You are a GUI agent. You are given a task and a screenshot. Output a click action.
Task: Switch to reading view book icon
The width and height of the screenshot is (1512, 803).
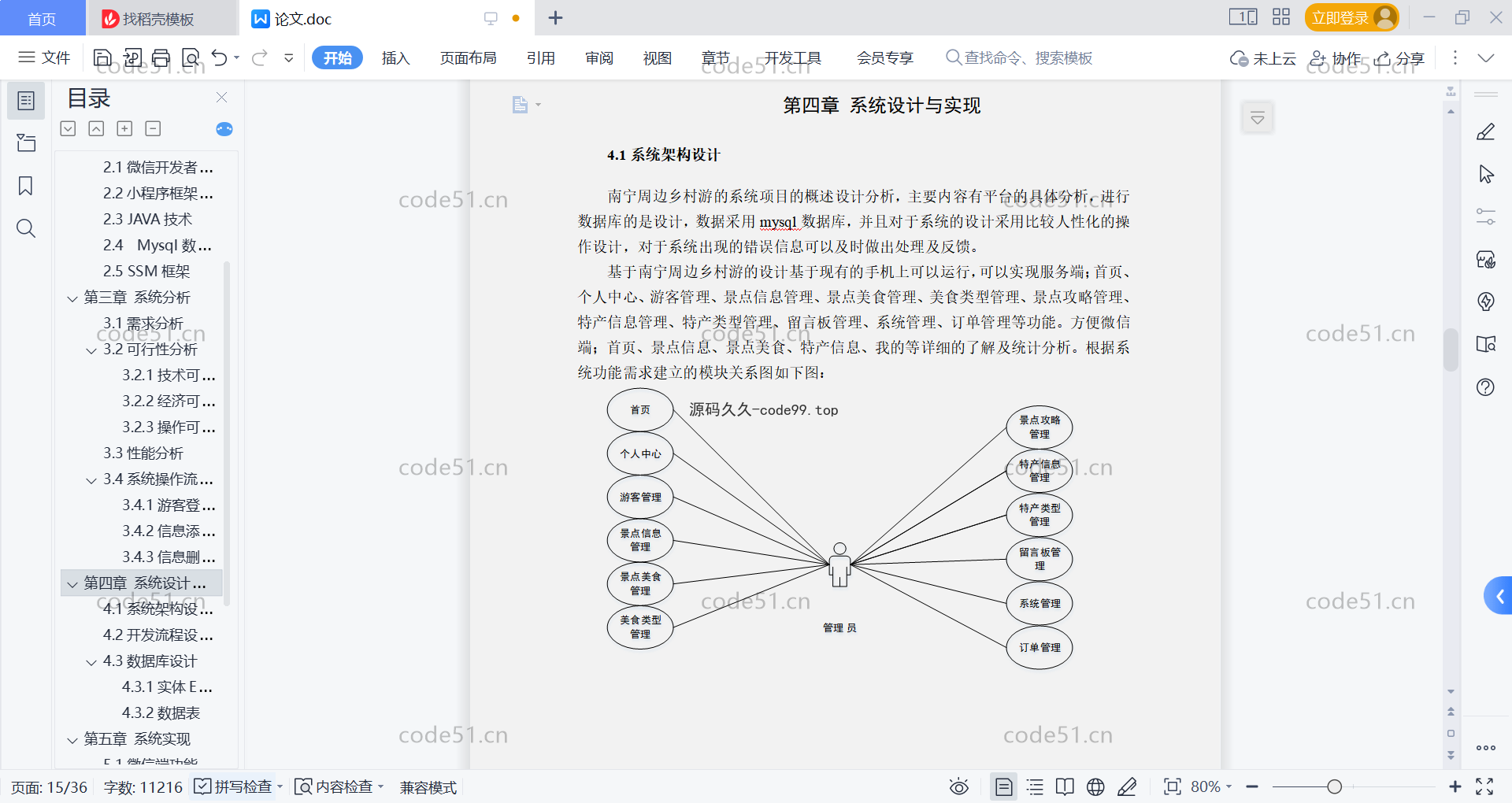[x=1065, y=786]
